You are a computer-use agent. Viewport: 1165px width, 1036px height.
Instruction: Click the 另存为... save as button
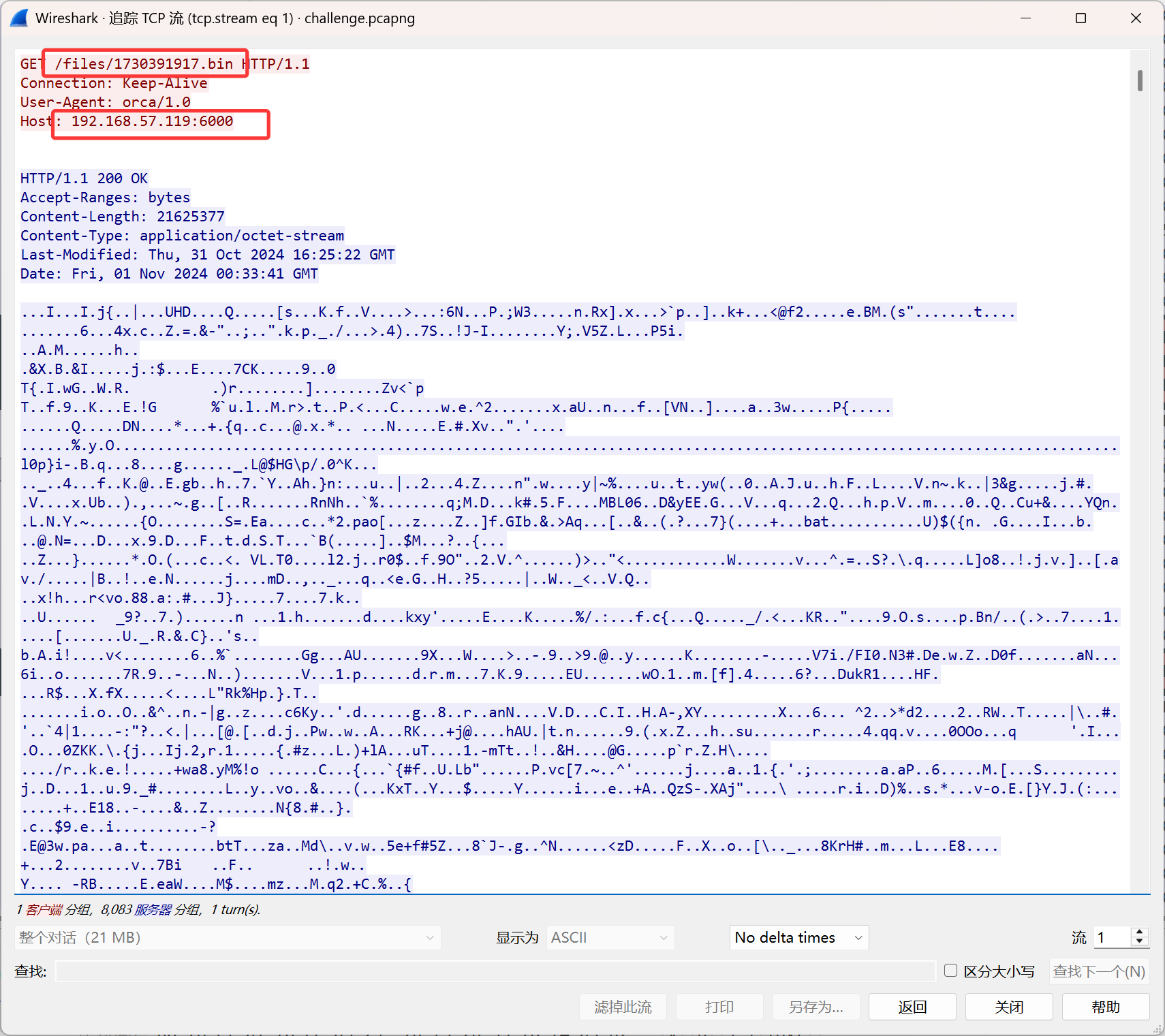(816, 1007)
